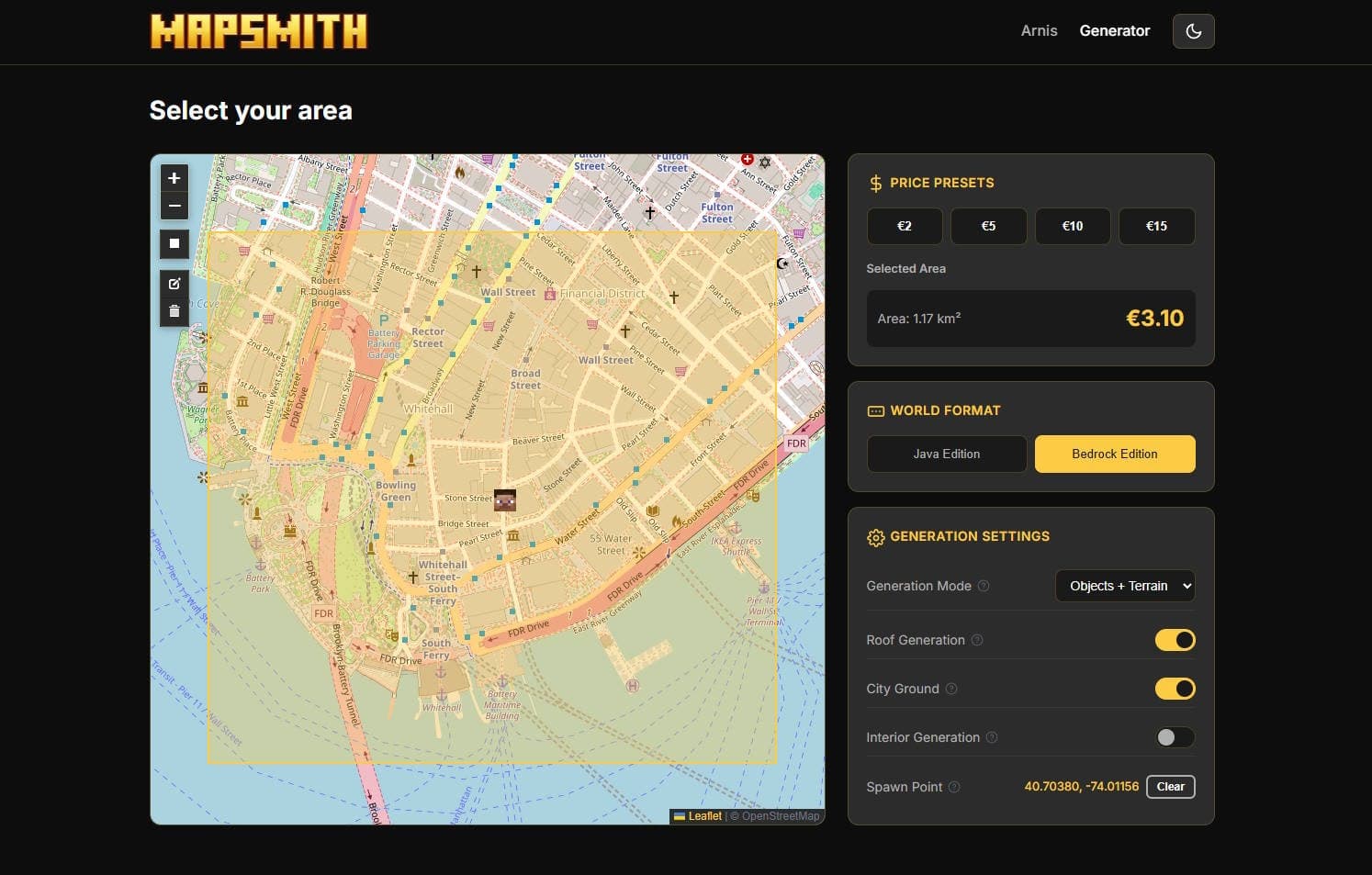Open the Spawn Point help tooltip
The width and height of the screenshot is (1372, 875).
954,787
